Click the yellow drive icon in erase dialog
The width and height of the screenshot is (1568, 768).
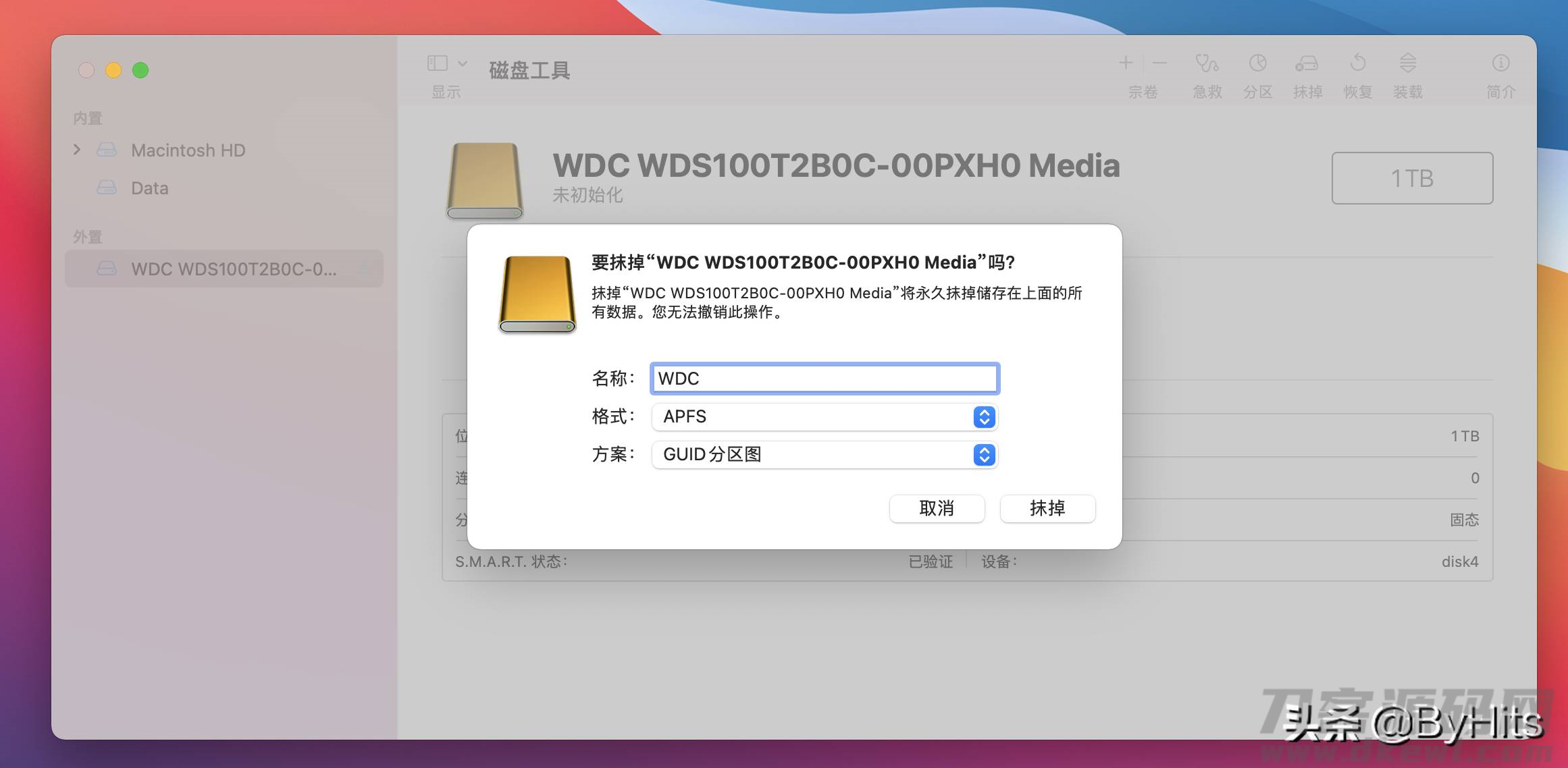tap(538, 294)
